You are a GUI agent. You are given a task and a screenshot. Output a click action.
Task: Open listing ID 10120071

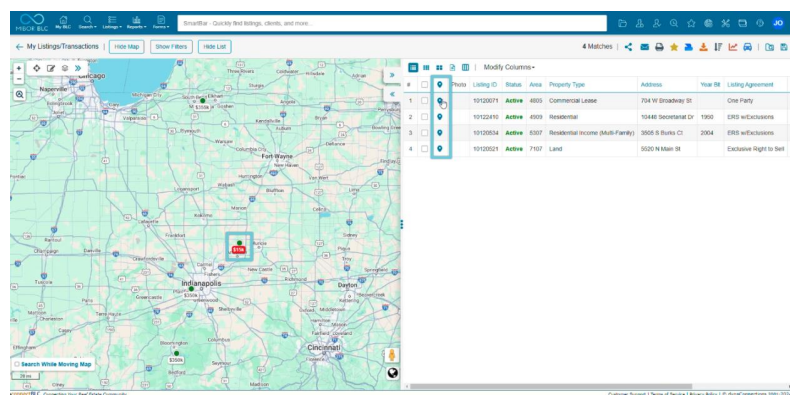485,101
